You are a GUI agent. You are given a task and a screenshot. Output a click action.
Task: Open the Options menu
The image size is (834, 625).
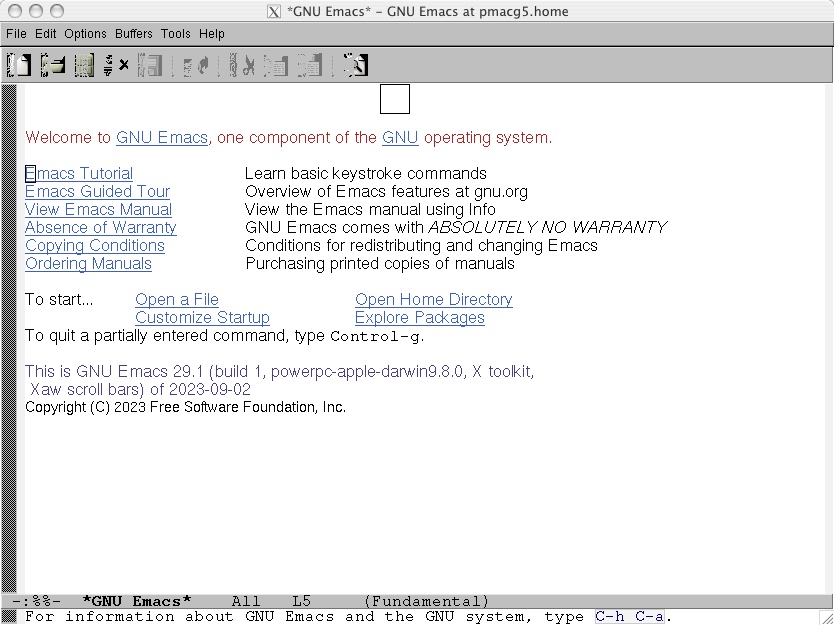point(85,34)
